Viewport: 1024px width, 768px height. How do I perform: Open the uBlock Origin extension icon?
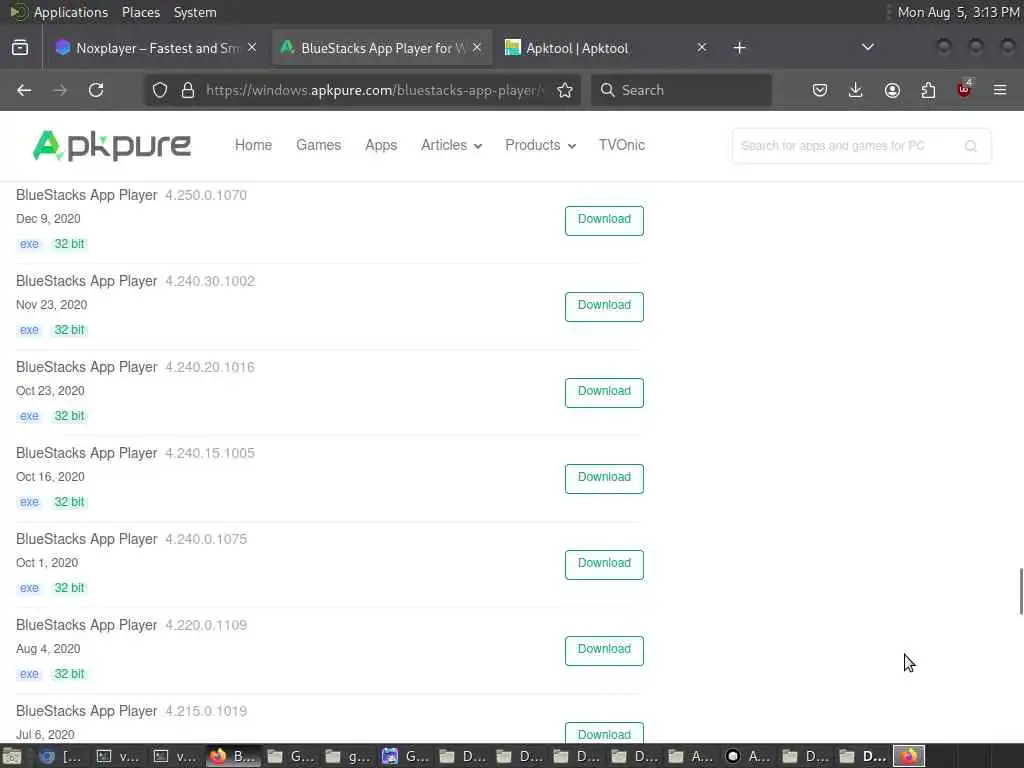pos(964,89)
